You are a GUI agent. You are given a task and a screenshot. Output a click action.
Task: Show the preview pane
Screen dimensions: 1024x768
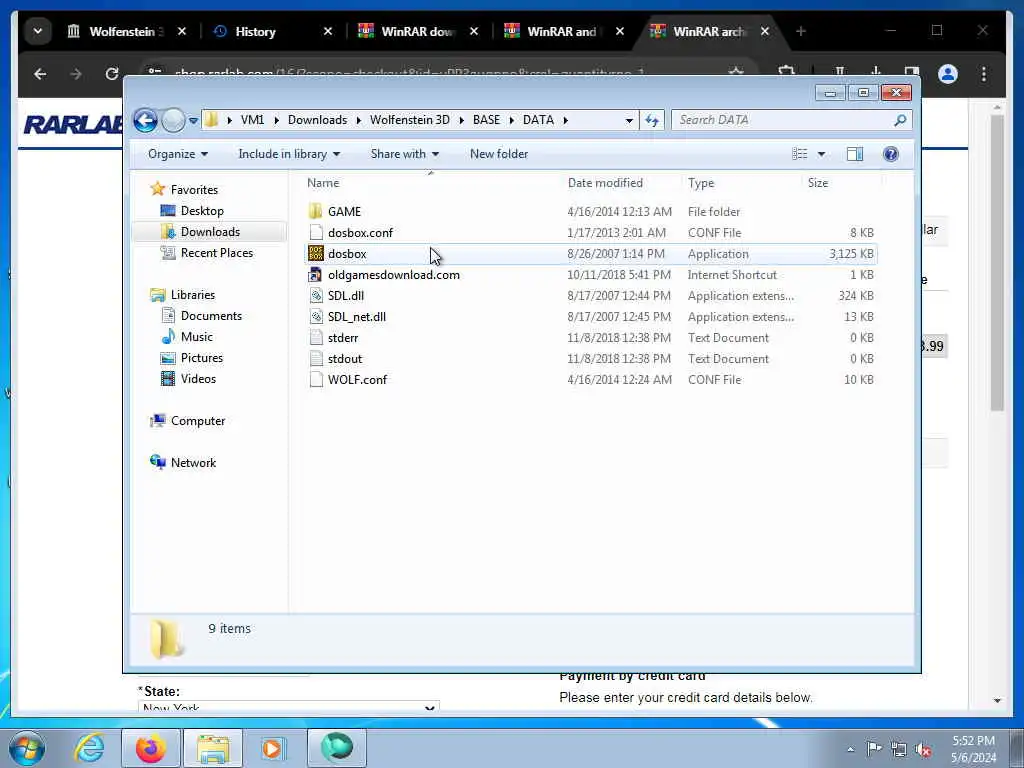coord(854,153)
